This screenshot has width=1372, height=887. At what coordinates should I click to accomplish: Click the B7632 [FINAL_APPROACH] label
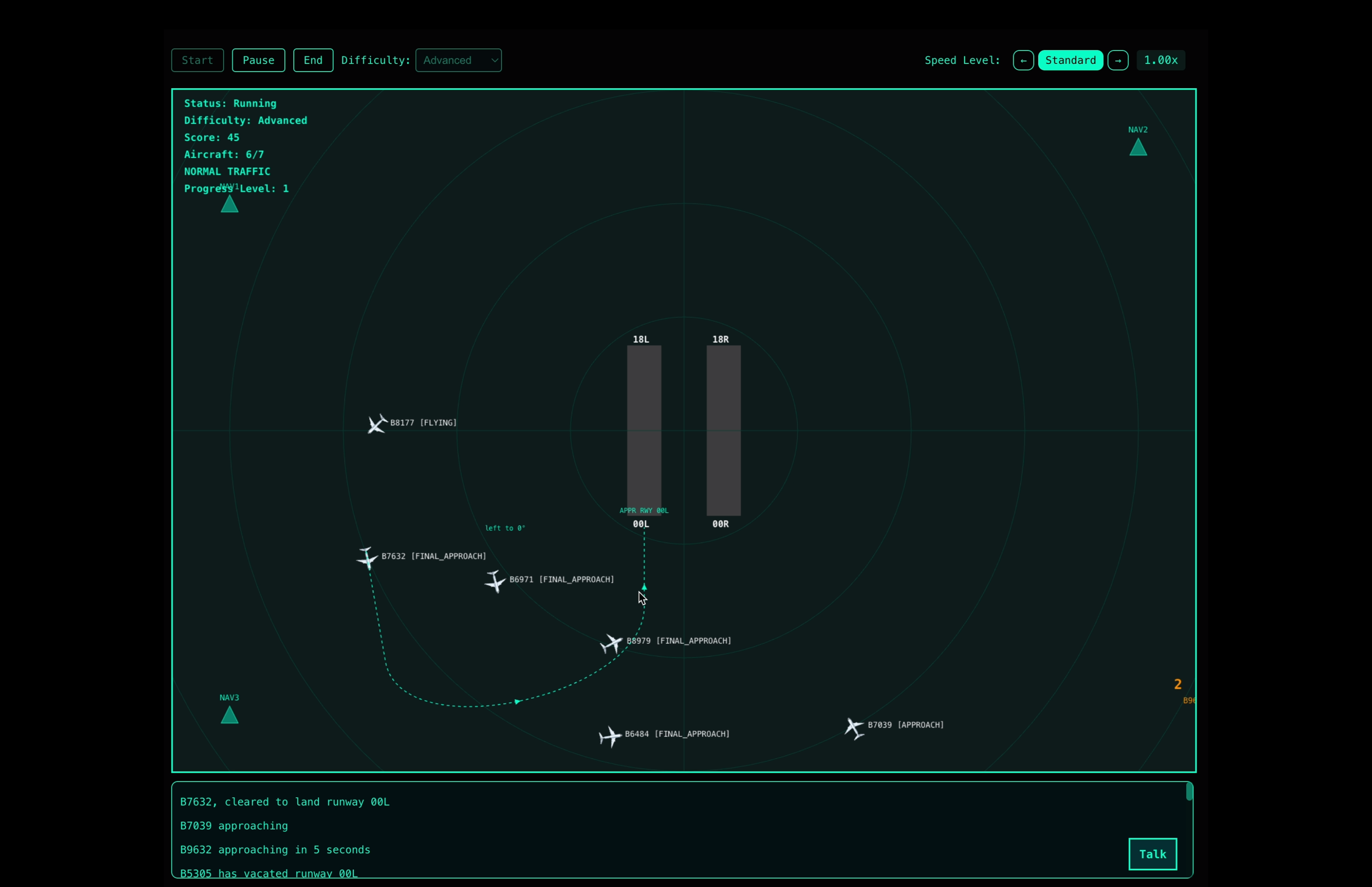point(434,556)
